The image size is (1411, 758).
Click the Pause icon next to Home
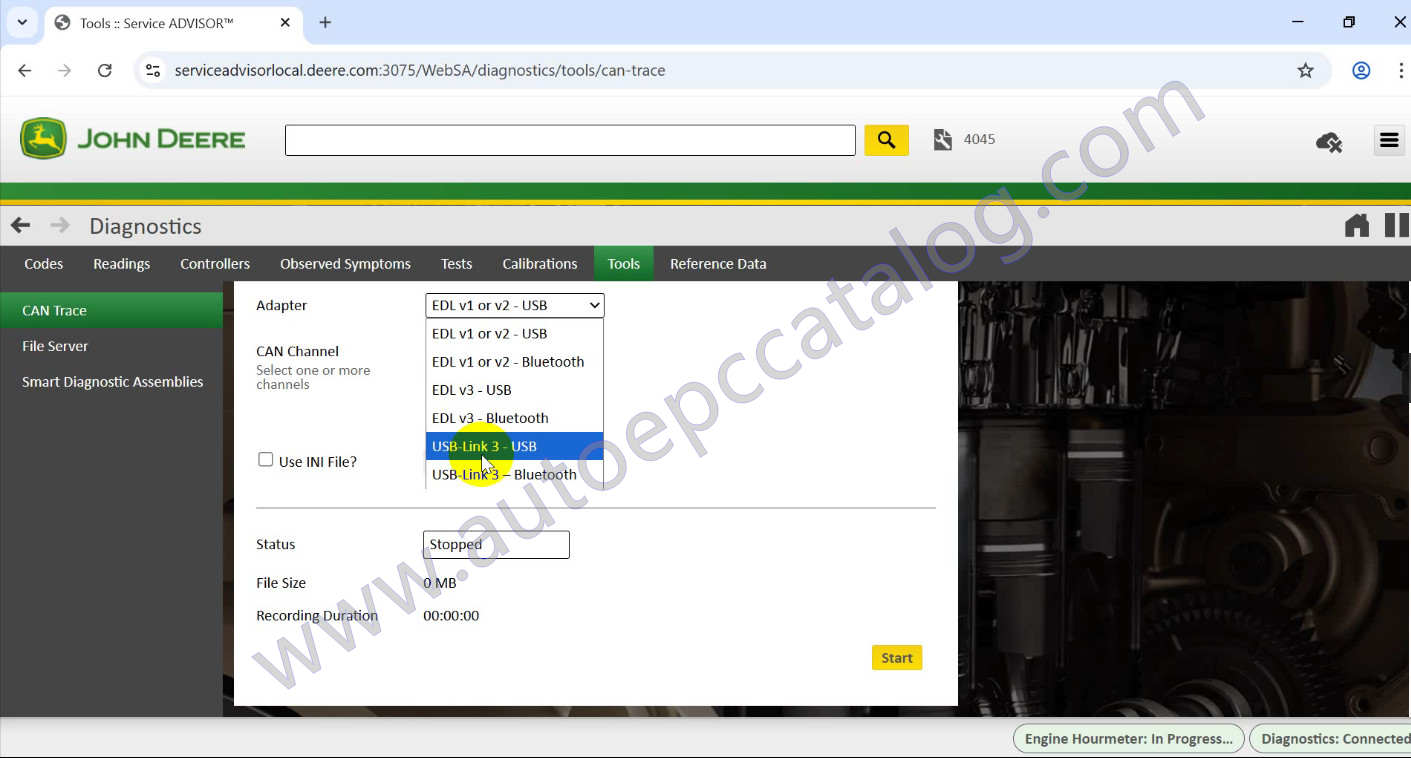click(1395, 226)
